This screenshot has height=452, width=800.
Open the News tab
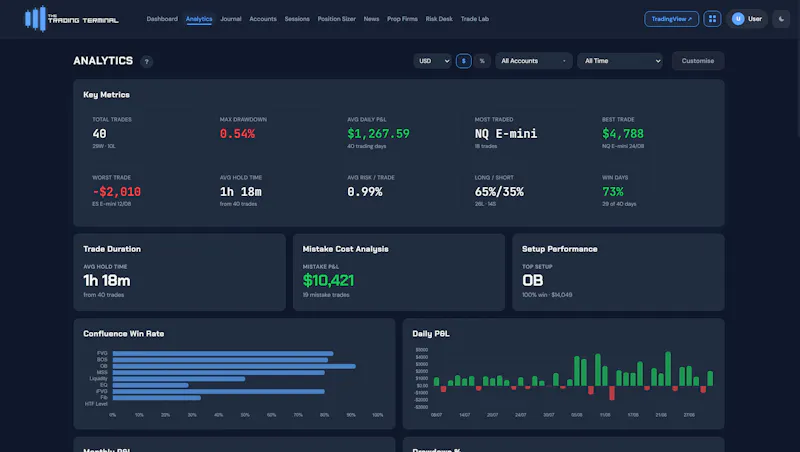371,19
